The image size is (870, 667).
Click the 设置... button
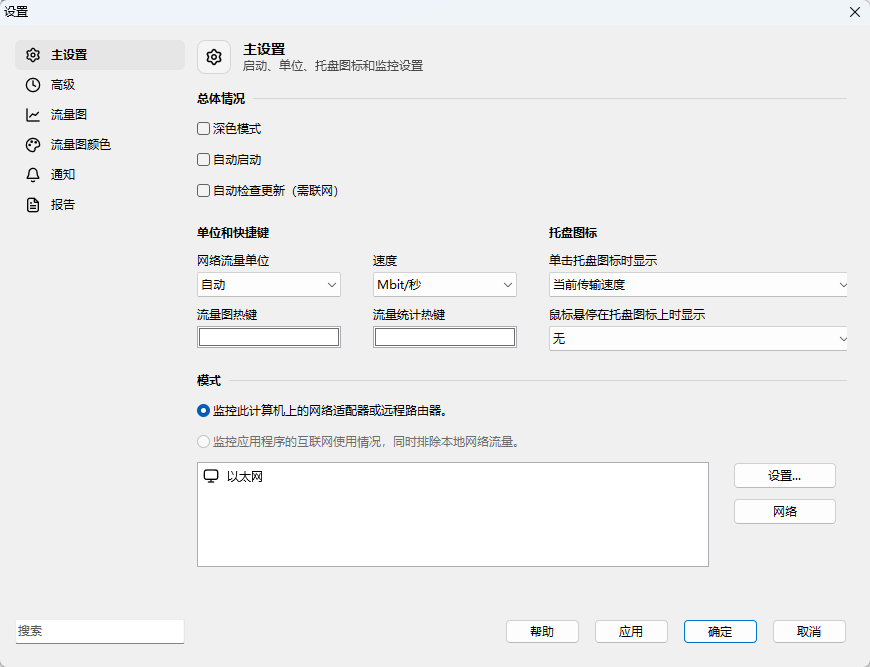785,476
